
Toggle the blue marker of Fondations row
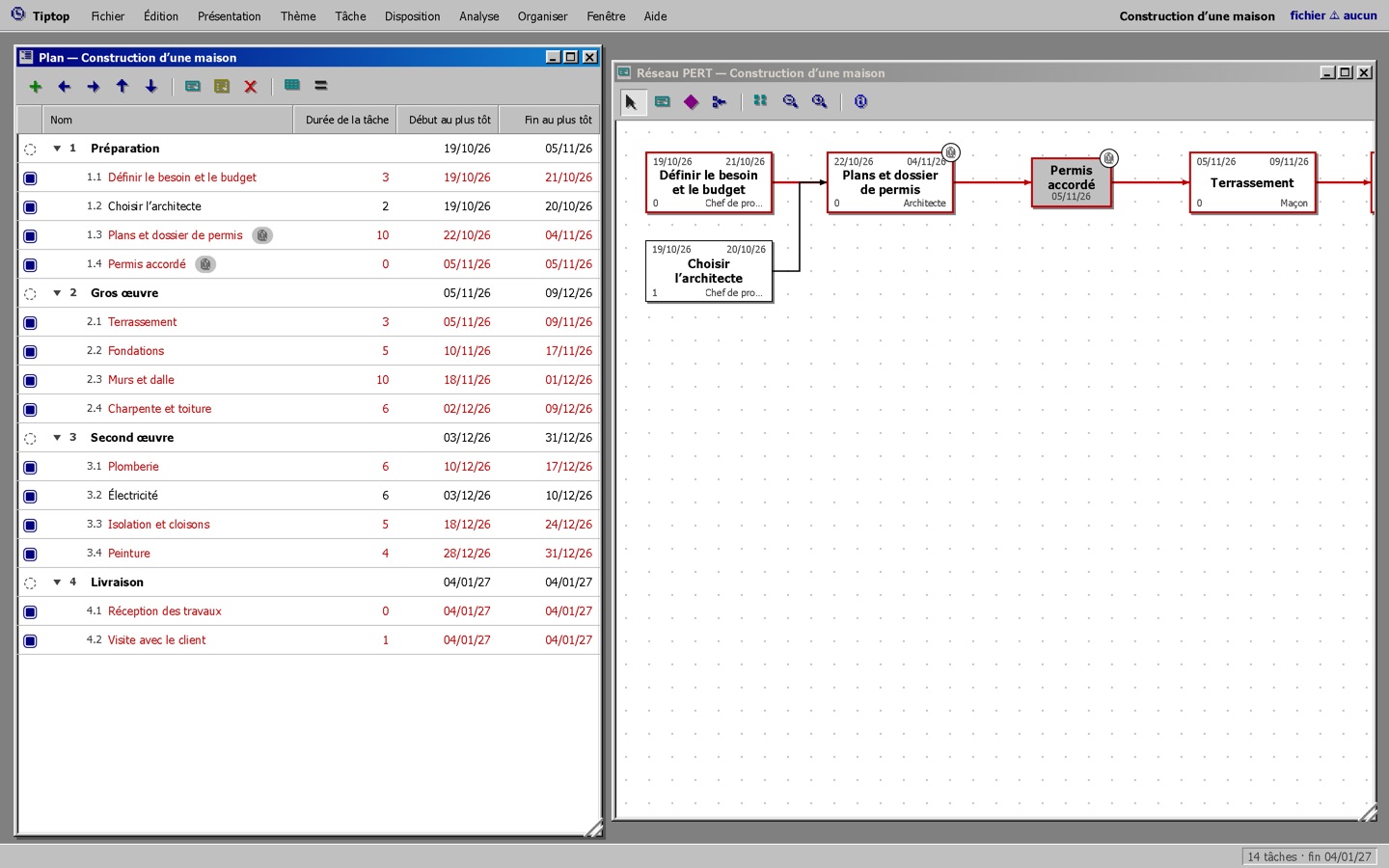tap(30, 352)
